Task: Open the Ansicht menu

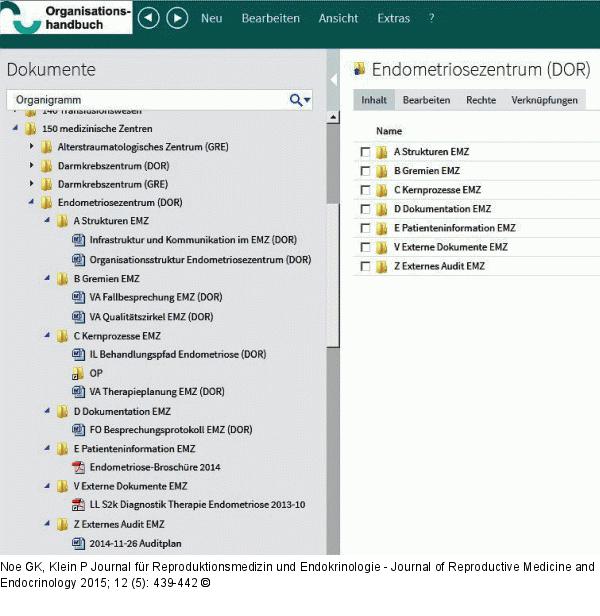Action: coord(338,18)
